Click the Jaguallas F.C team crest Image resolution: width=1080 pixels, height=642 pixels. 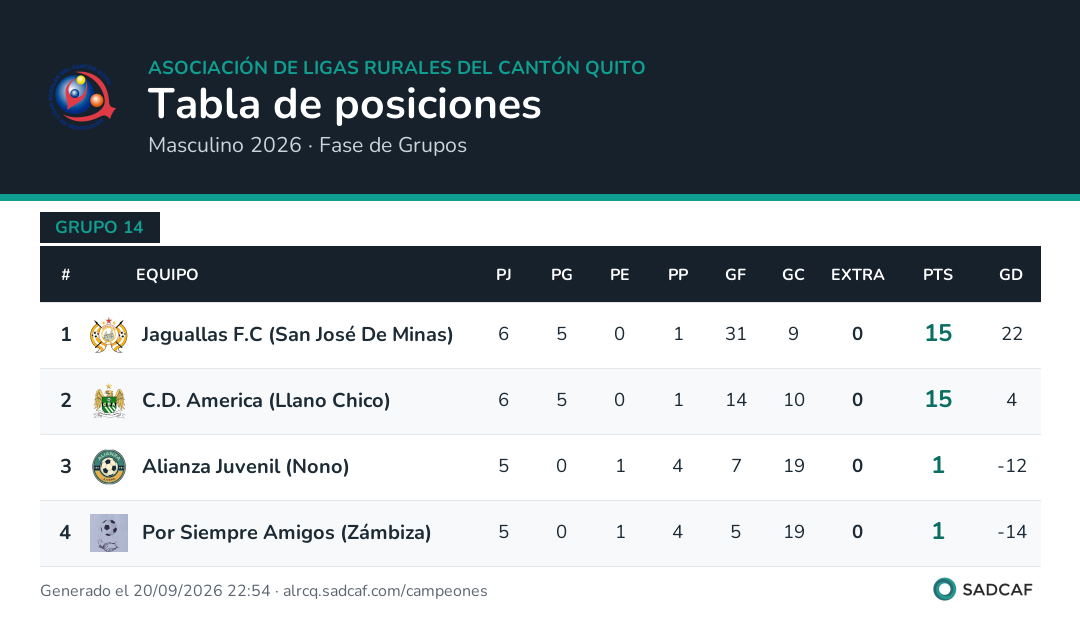pos(109,335)
